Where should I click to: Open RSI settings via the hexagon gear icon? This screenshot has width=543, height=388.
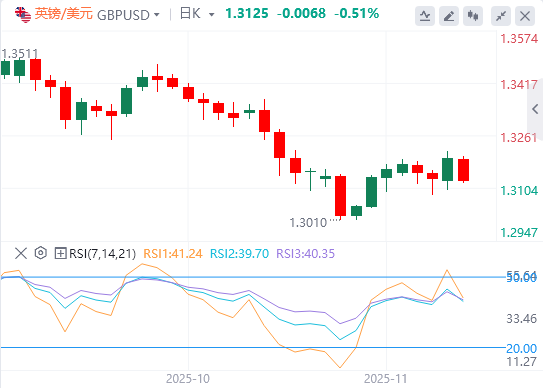pyautogui.click(x=41, y=253)
